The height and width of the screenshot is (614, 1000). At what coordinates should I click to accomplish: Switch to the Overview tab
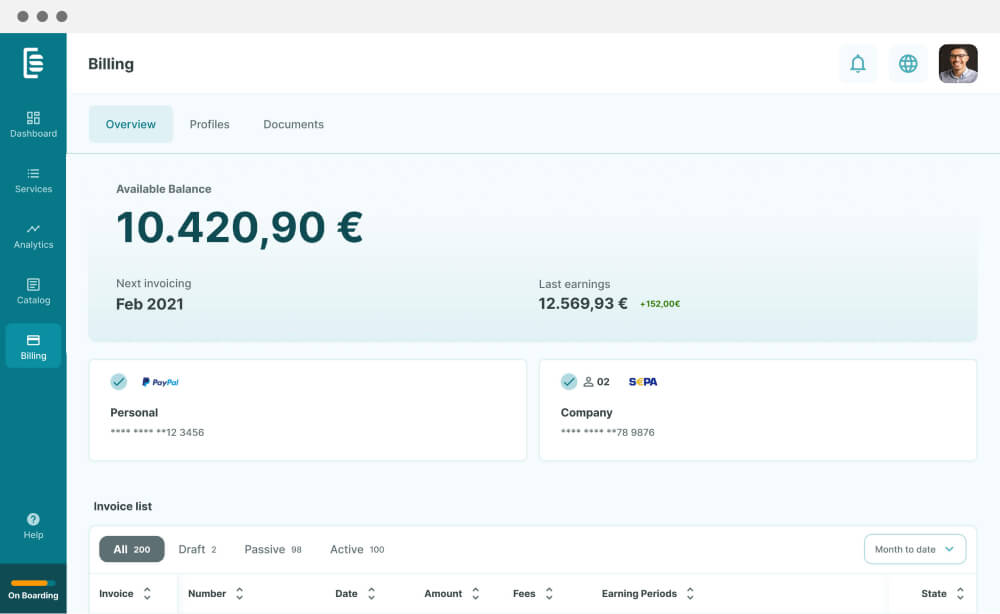(131, 124)
